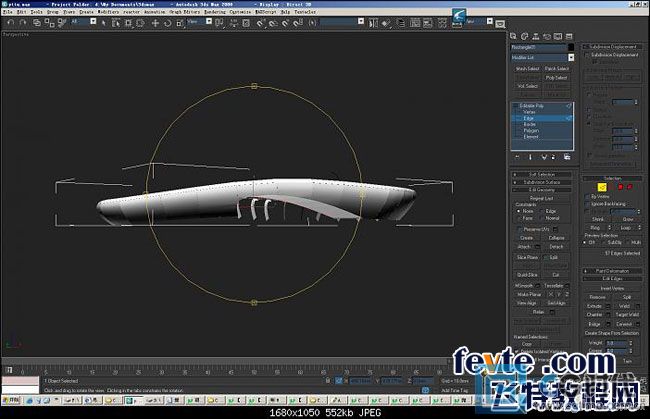650x419 pixels.
Task: Toggle the Preserve UVs checkbox
Action: click(519, 229)
